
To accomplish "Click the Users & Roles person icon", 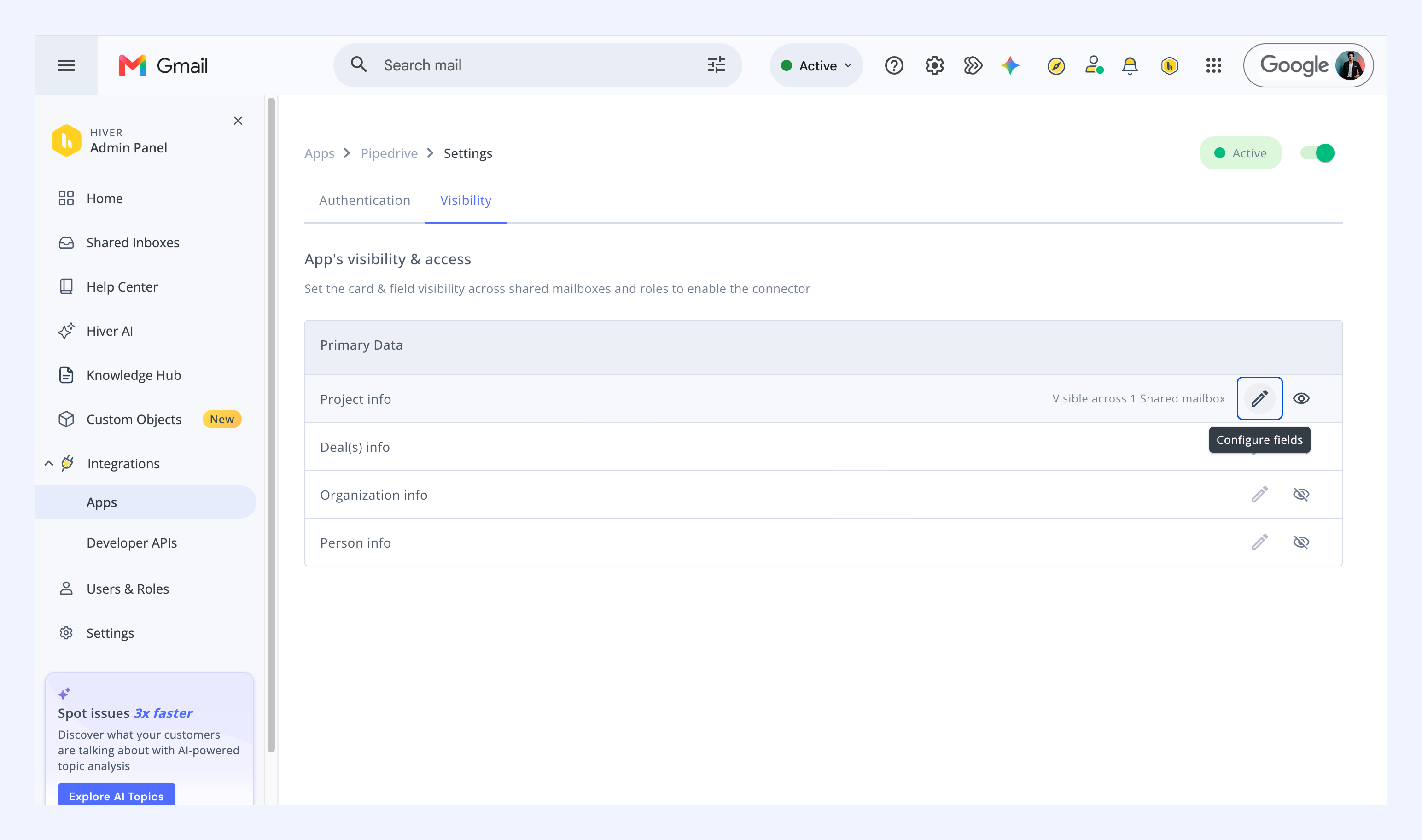I will (x=66, y=589).
